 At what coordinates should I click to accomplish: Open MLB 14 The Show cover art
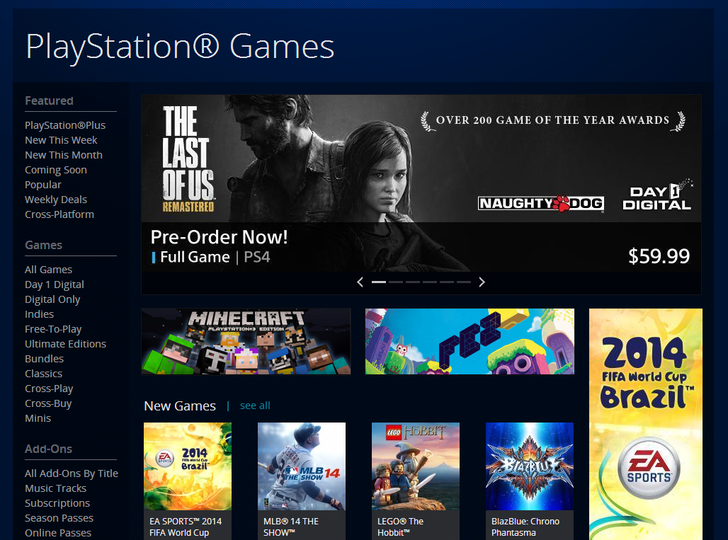302,466
